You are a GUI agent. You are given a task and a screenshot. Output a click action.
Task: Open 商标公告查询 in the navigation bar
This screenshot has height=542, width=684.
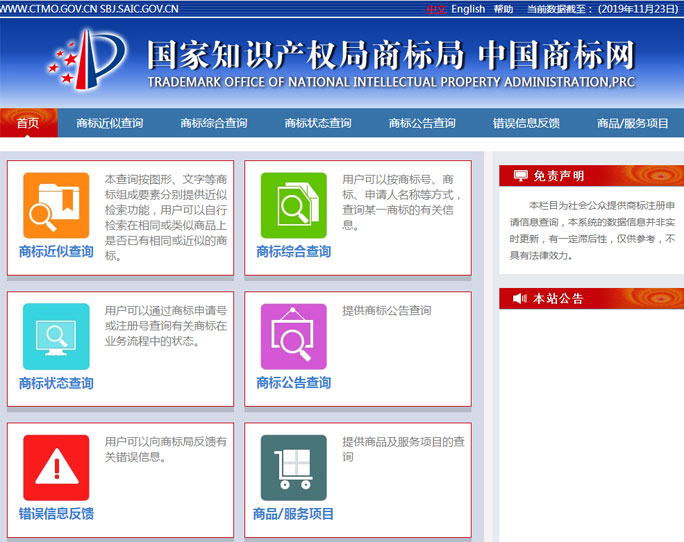pyautogui.click(x=422, y=123)
